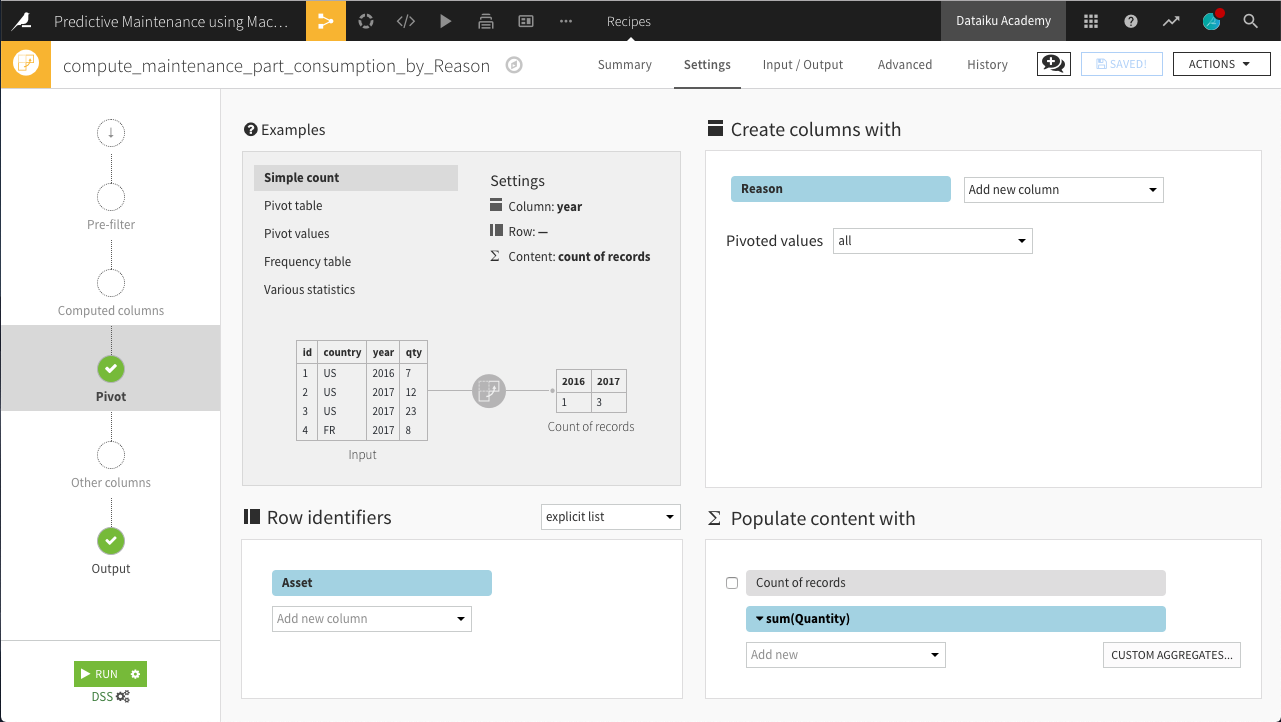Select the Simple count example
Viewport: 1281px width, 722px height.
pyautogui.click(x=356, y=178)
